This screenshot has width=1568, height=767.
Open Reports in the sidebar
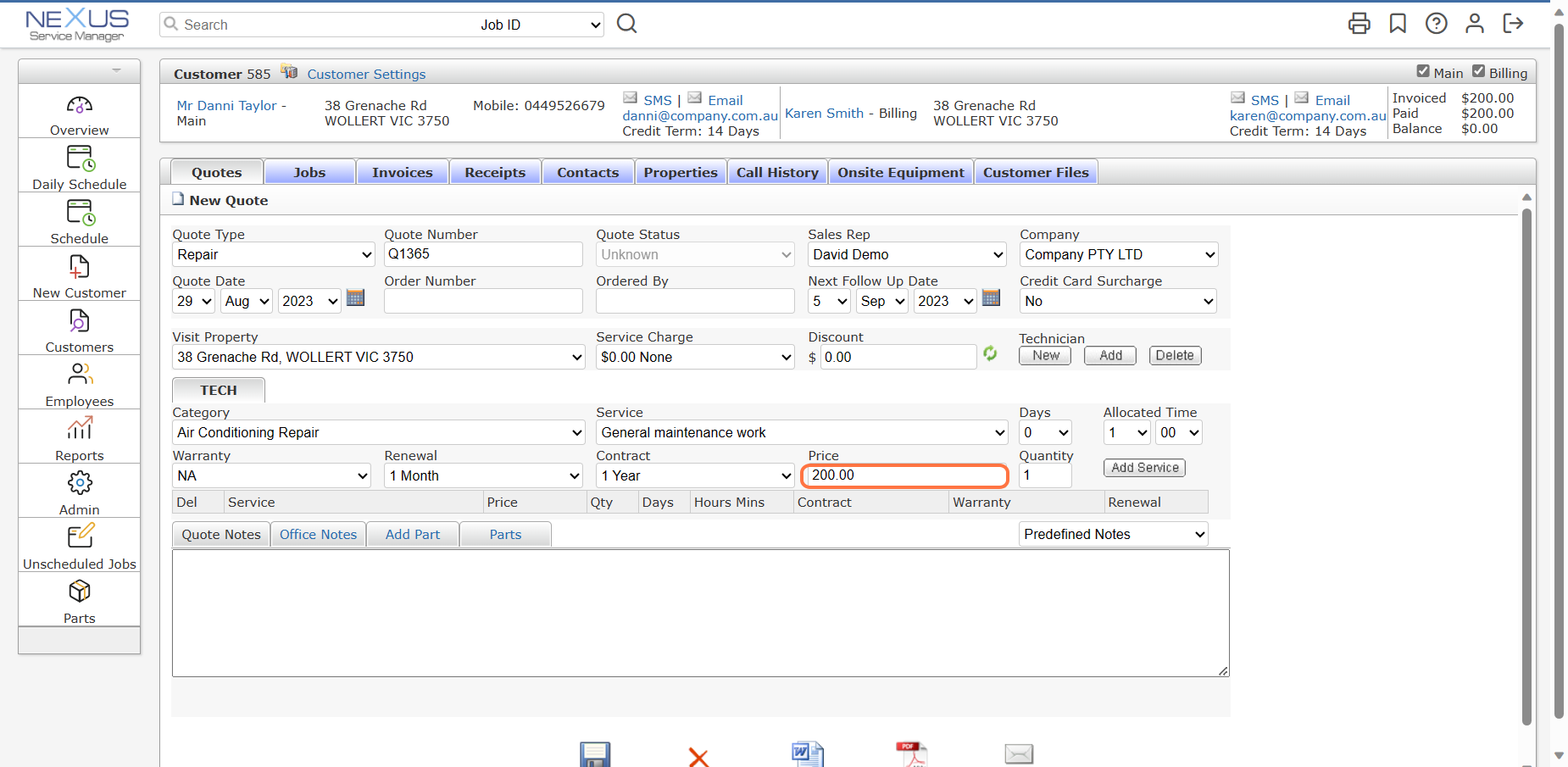pos(80,440)
